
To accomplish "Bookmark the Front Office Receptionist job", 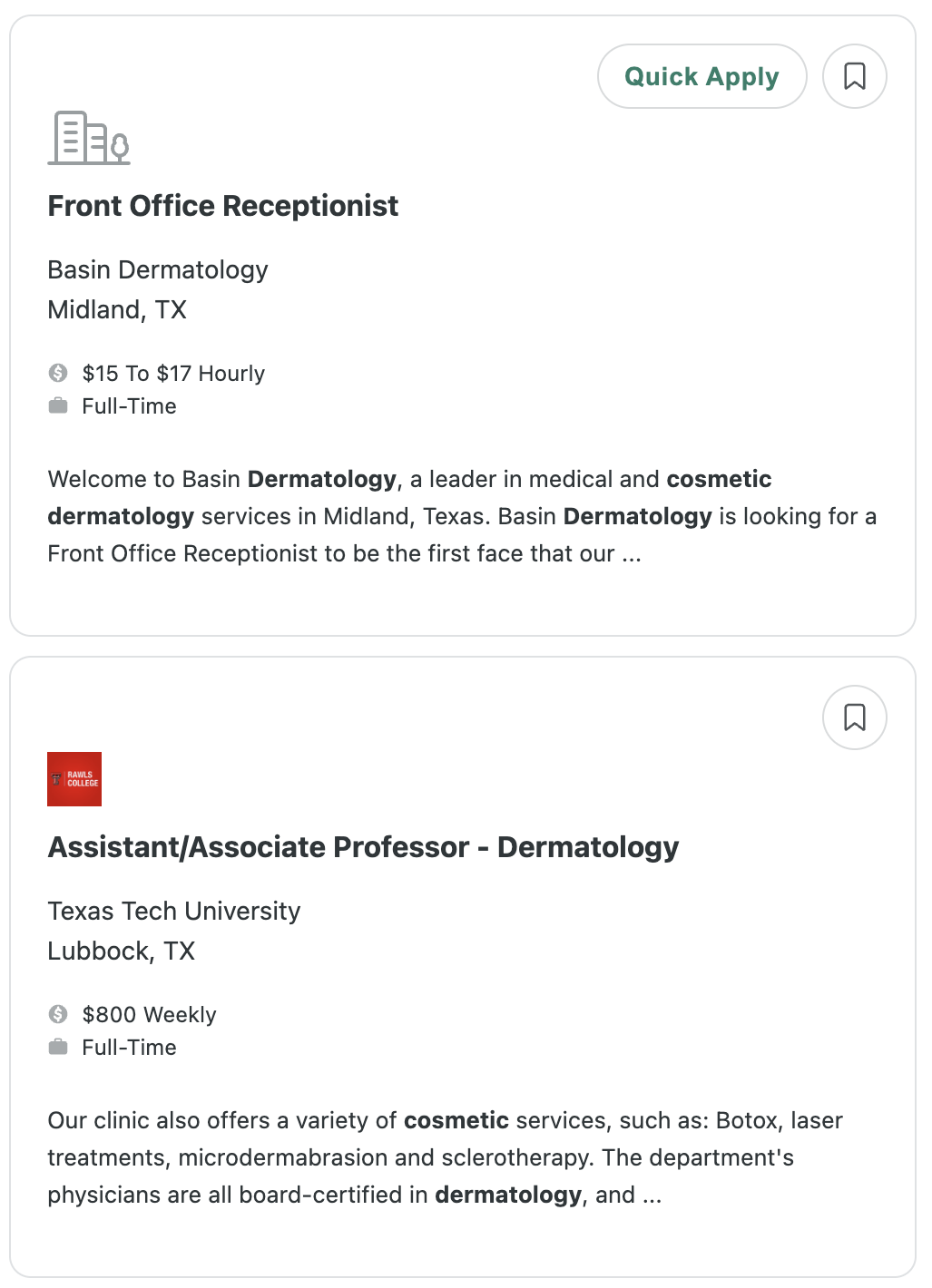I will 854,76.
